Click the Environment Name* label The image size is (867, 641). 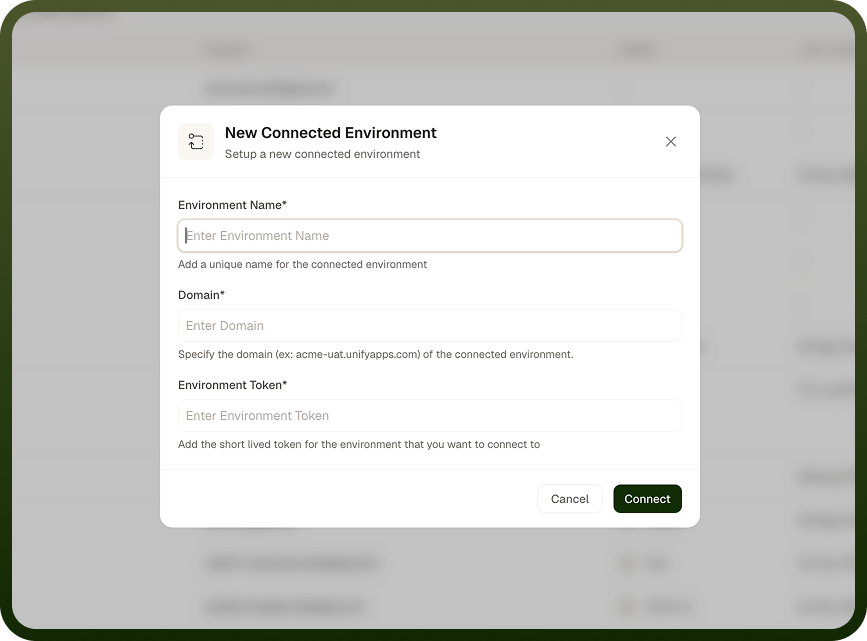coord(232,205)
